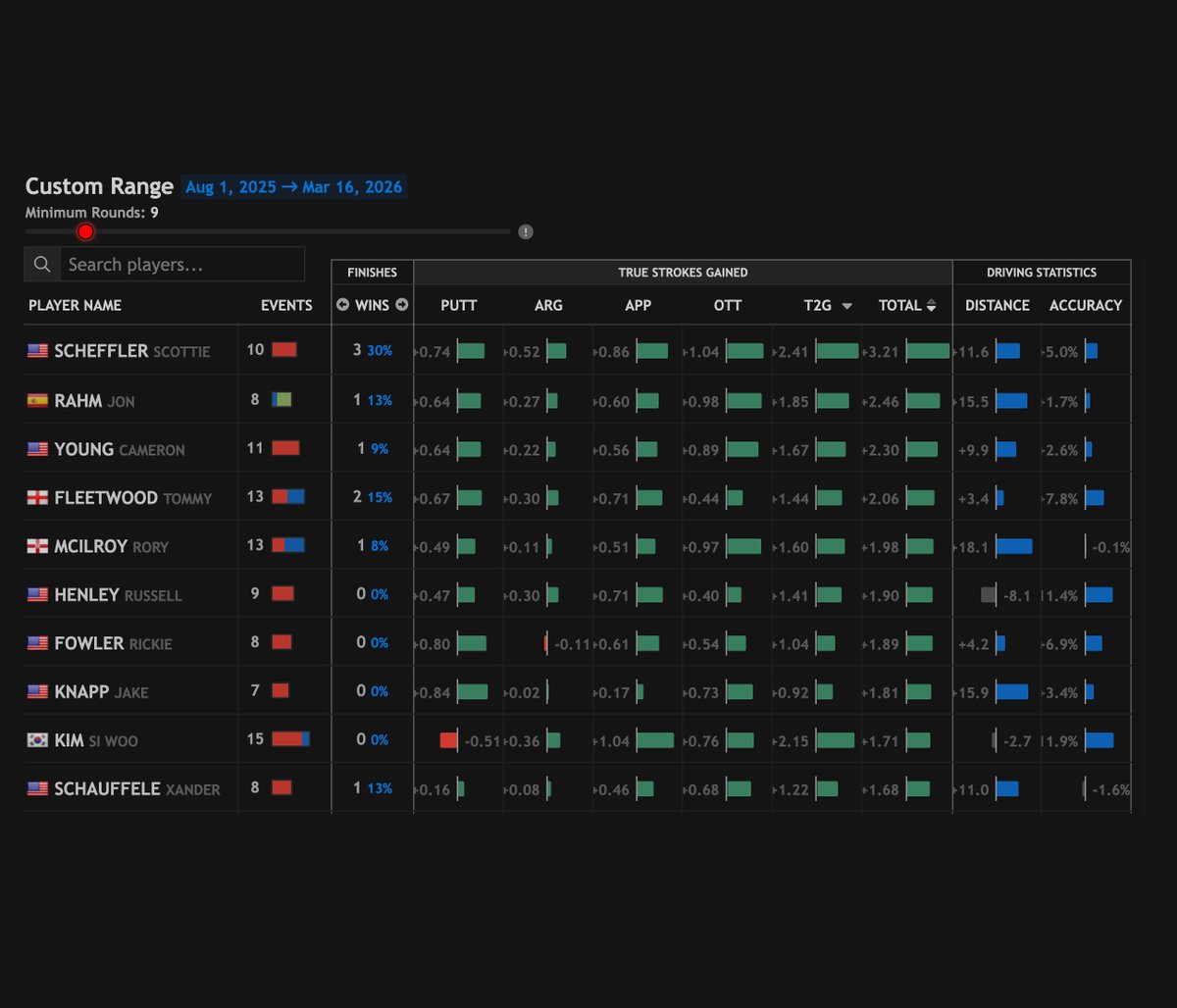Sort by the DISTANCE column
Screen dimensions: 1177x1008
(998, 305)
